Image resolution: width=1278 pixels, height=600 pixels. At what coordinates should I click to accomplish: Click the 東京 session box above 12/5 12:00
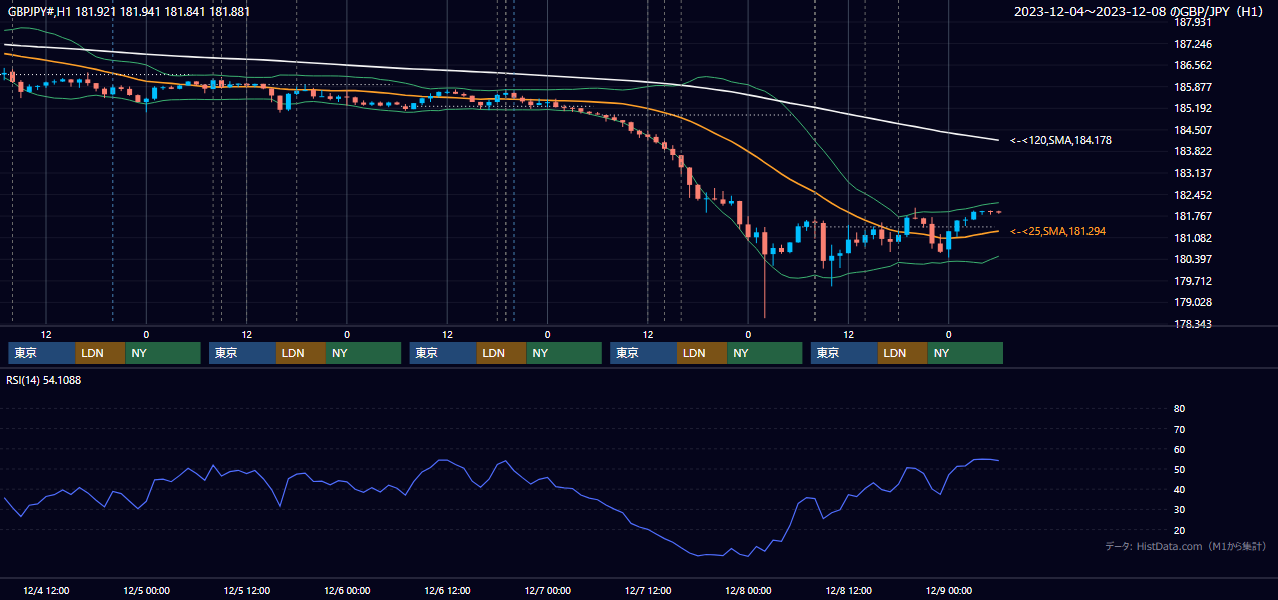pos(243,353)
